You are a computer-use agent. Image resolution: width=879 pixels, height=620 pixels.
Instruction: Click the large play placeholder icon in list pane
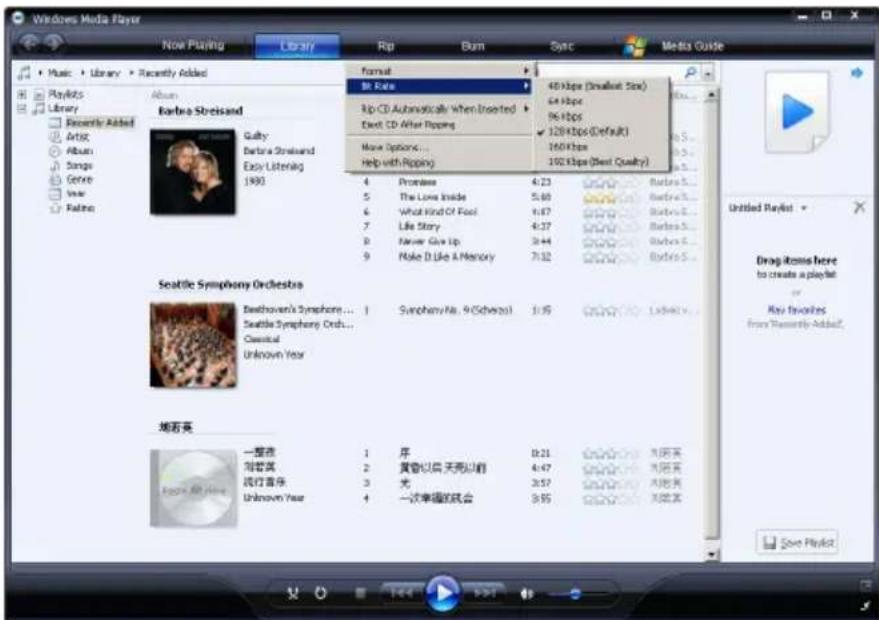tap(797, 112)
